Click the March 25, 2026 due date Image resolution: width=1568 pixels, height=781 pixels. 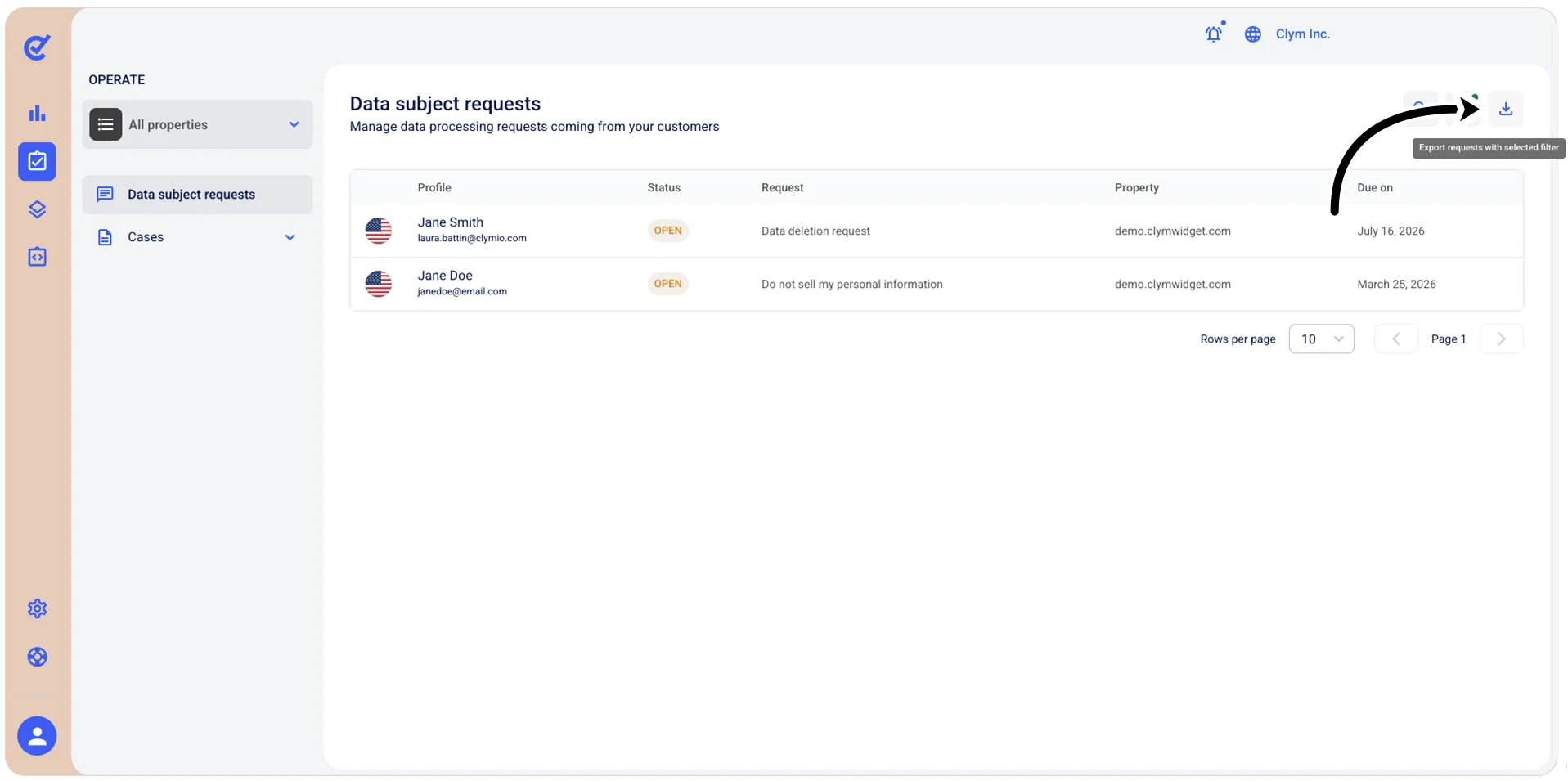click(x=1396, y=284)
